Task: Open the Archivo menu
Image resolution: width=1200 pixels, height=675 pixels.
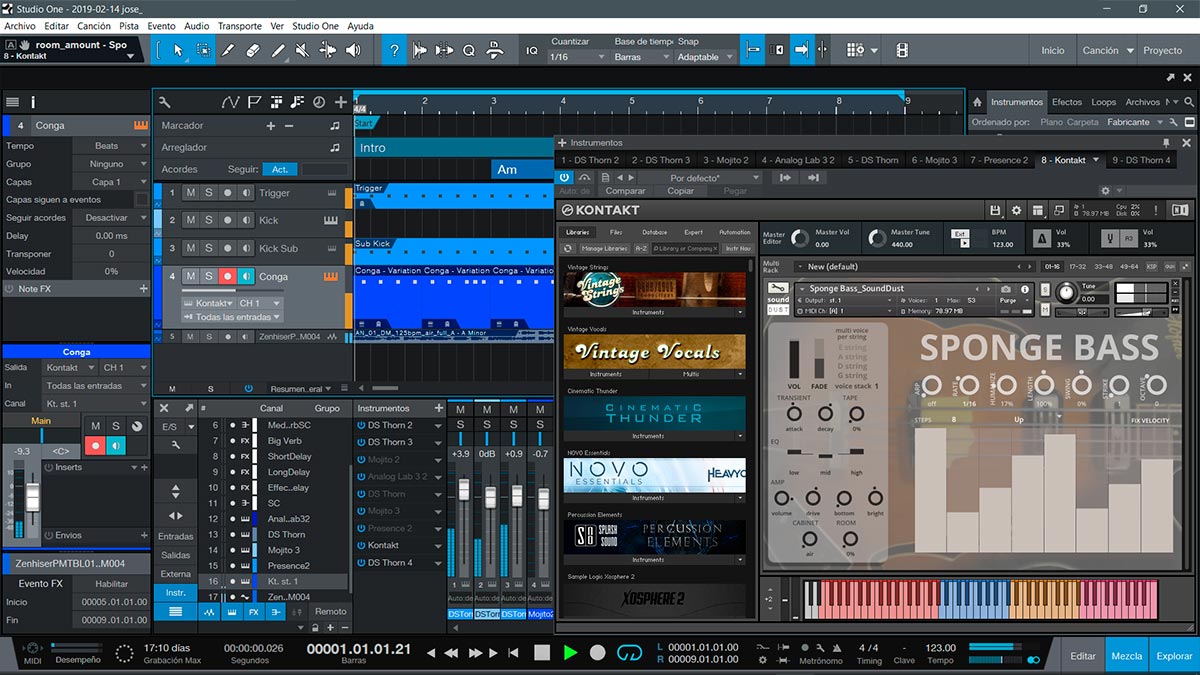Action: [20, 26]
